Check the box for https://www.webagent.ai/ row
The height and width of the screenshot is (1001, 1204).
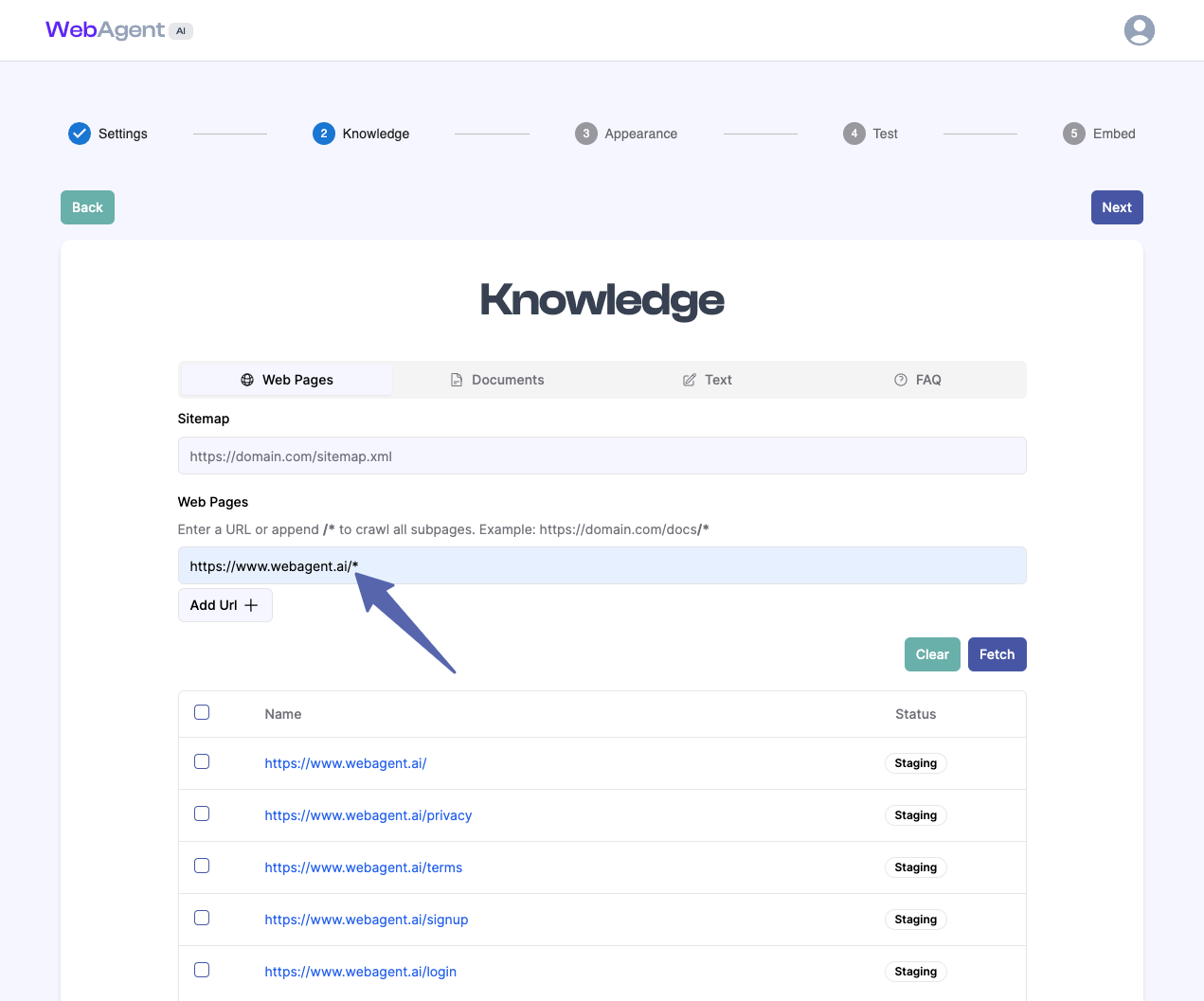point(202,761)
